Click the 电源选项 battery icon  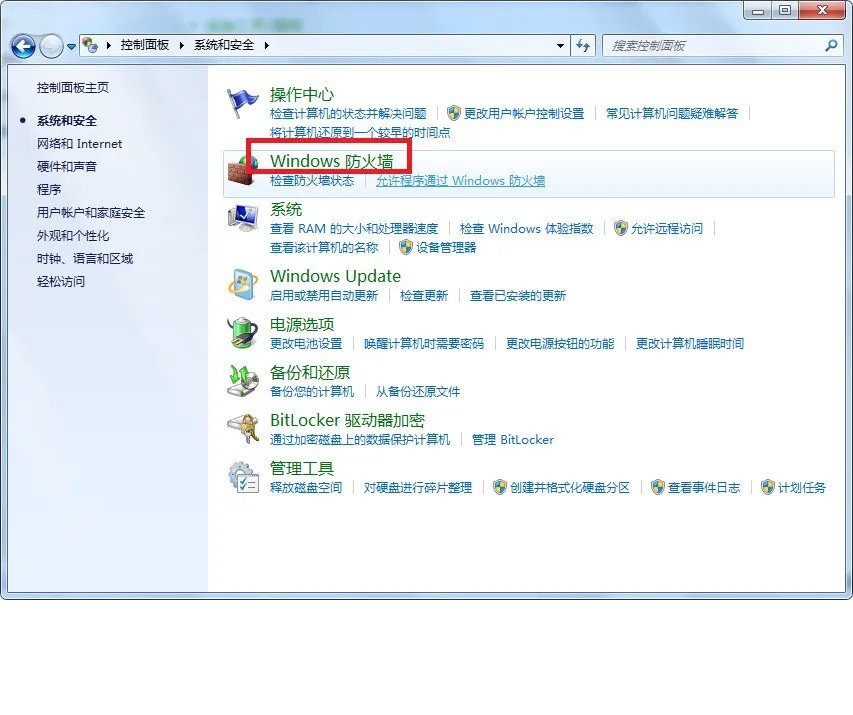pyautogui.click(x=243, y=330)
